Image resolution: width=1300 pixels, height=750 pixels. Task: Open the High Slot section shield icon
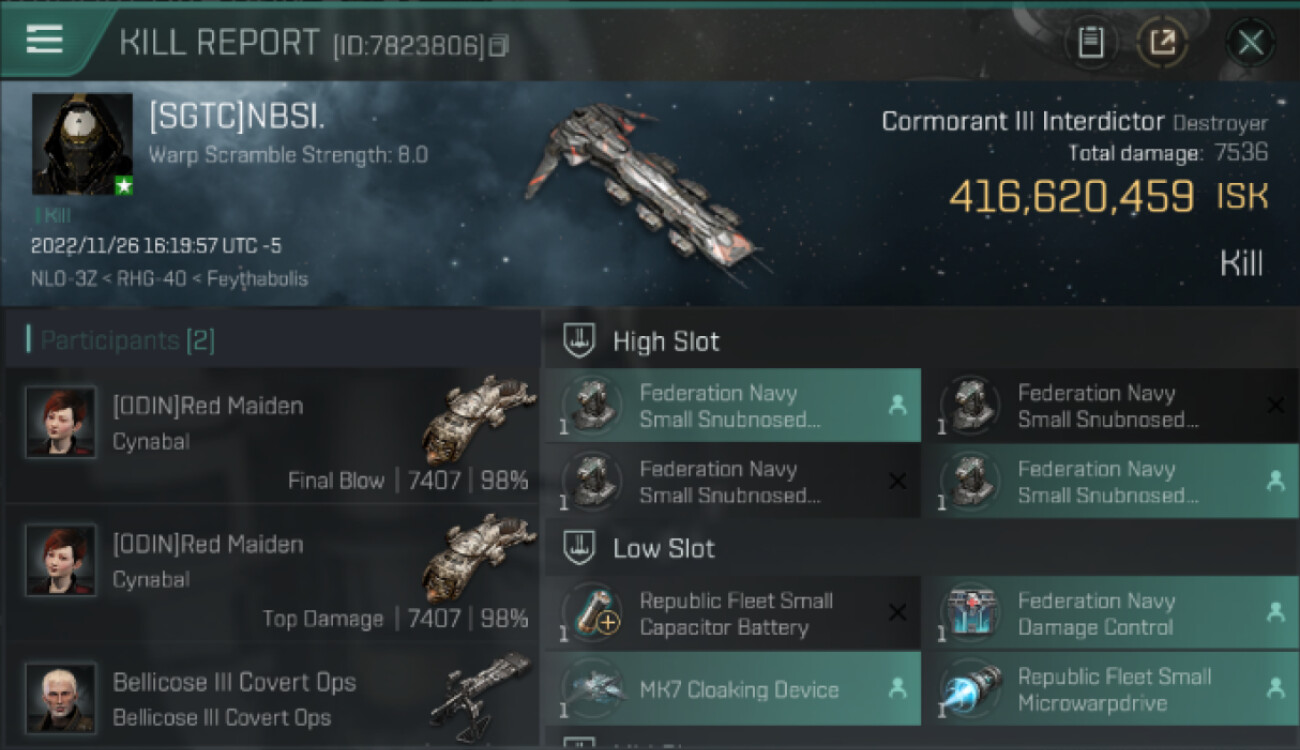[580, 341]
